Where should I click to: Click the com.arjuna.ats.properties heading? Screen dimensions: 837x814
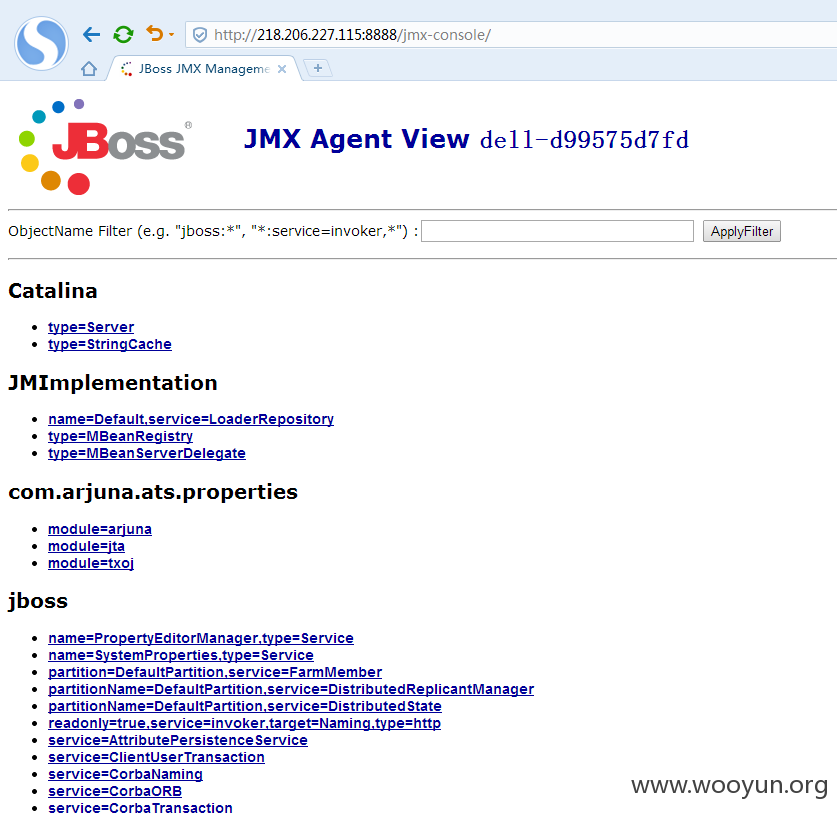(153, 493)
